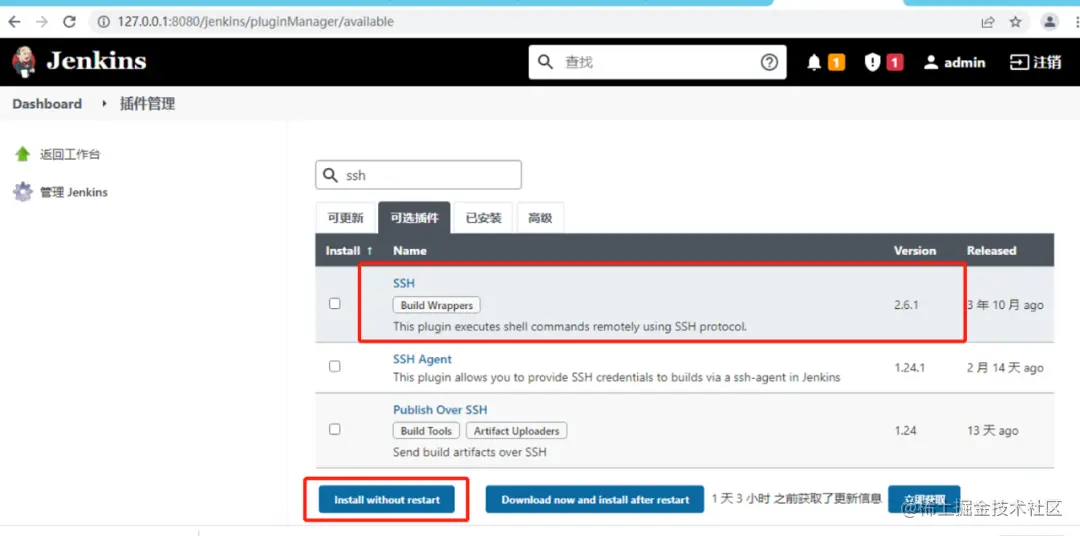Click the logout door icon
The width and height of the screenshot is (1080, 536).
tap(1019, 63)
